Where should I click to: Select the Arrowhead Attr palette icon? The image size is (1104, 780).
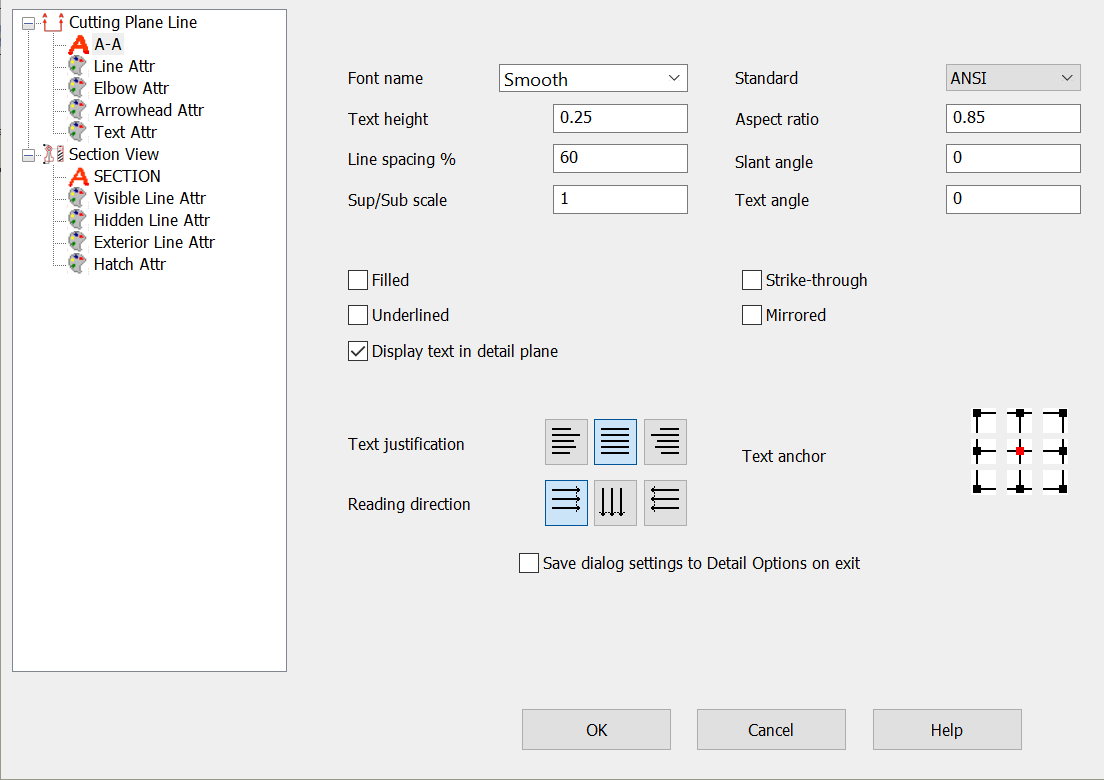point(80,110)
